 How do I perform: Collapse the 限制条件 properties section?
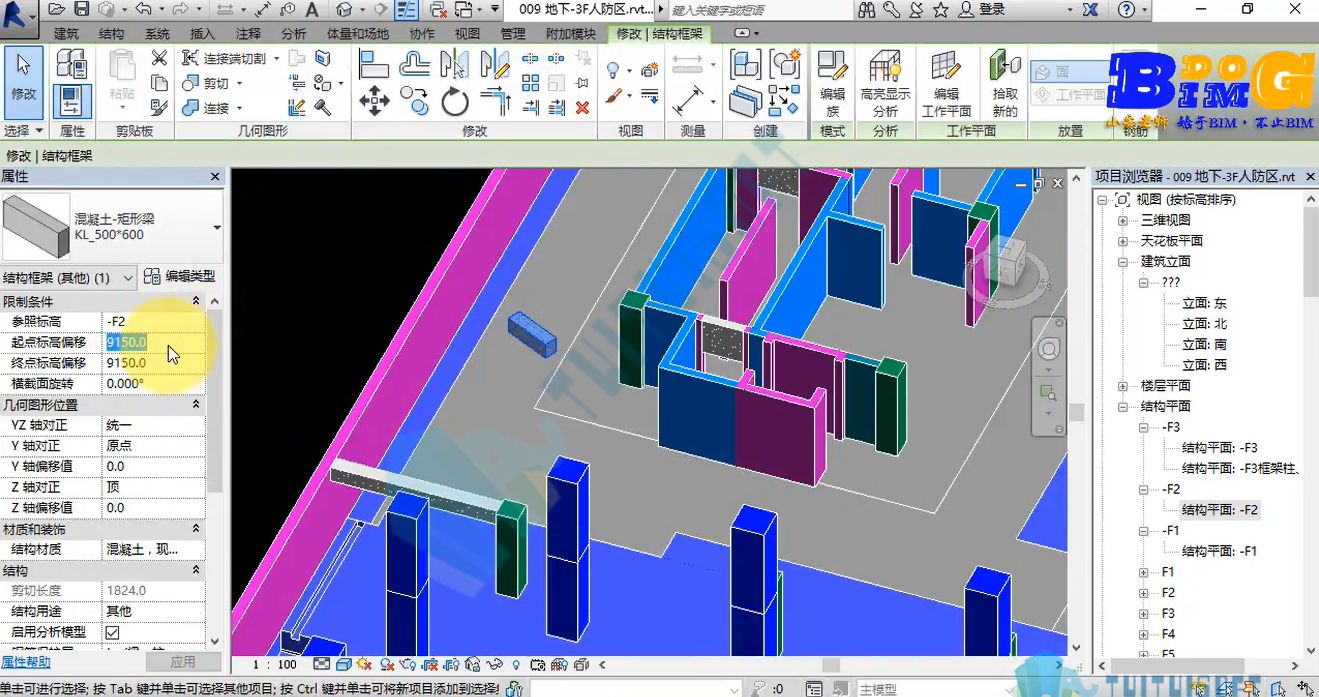click(196, 301)
